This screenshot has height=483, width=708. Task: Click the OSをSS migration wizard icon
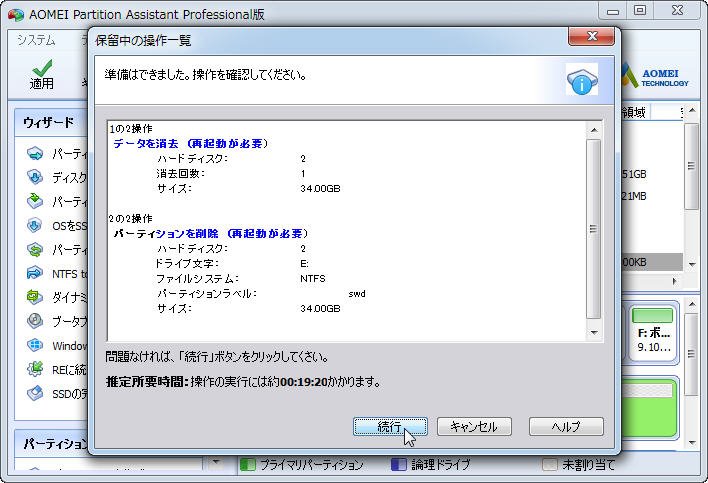(35, 225)
